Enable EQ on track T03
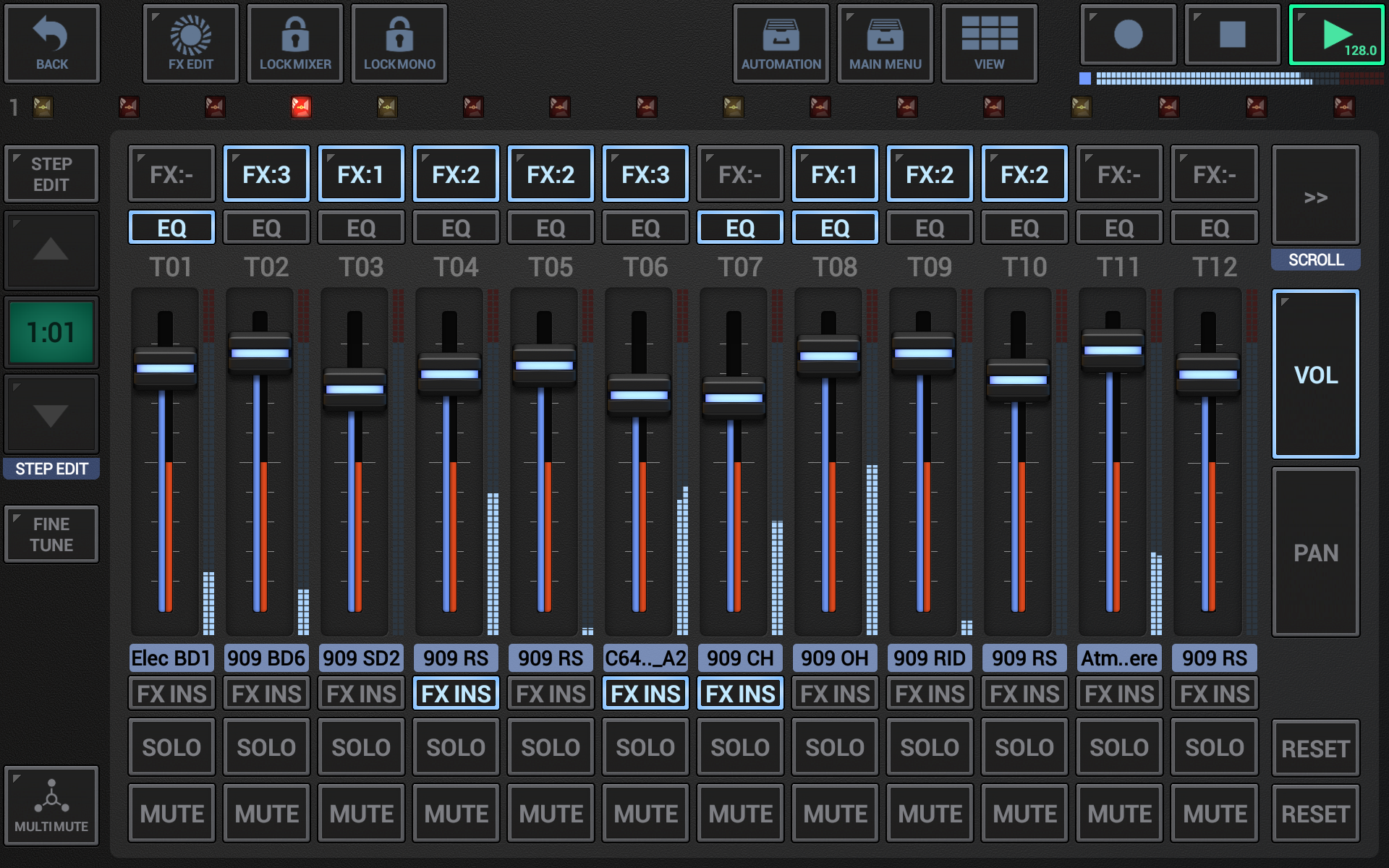The height and width of the screenshot is (868, 1389). 361,229
